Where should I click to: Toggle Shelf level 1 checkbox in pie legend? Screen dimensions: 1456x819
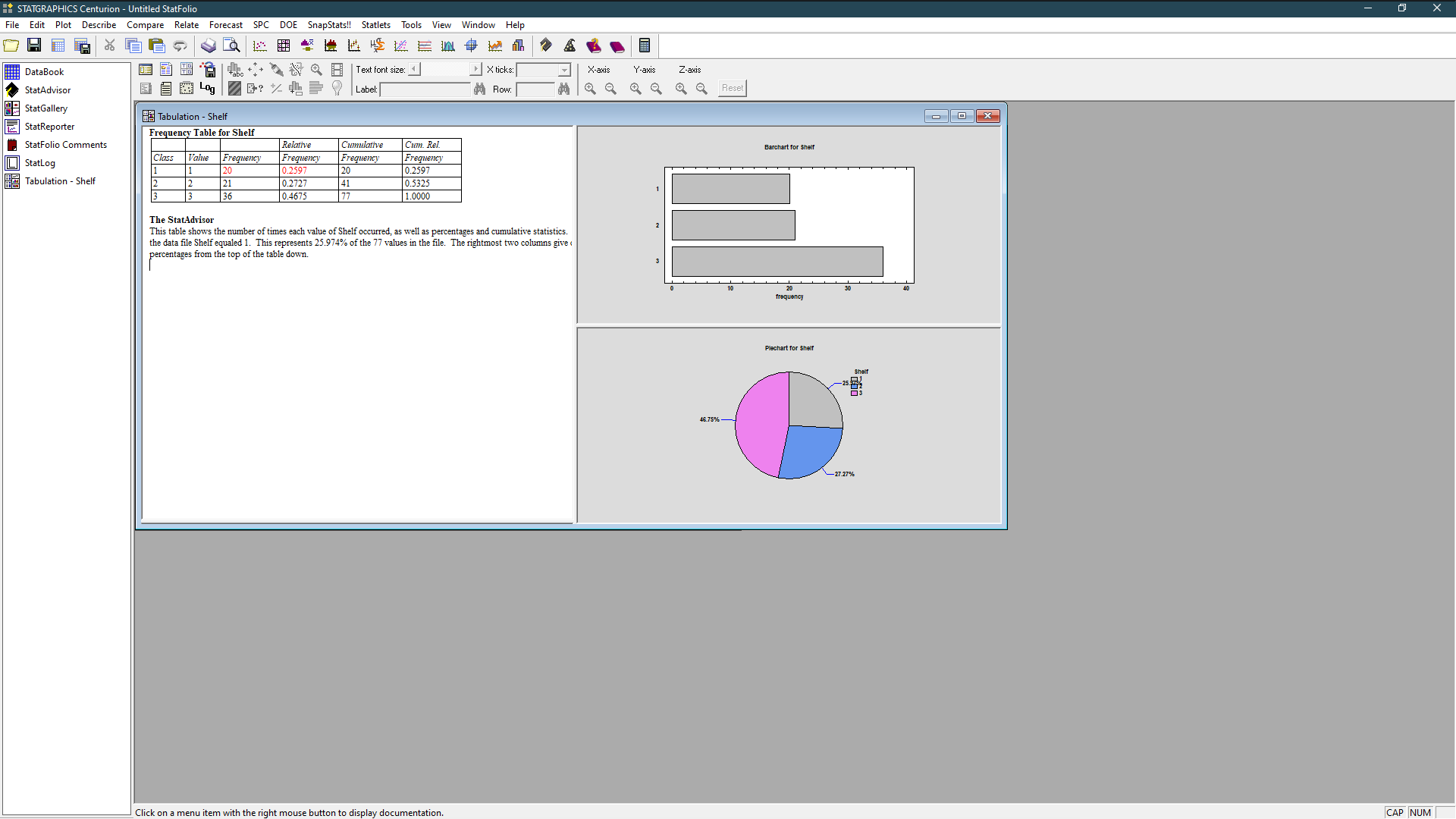coord(855,379)
